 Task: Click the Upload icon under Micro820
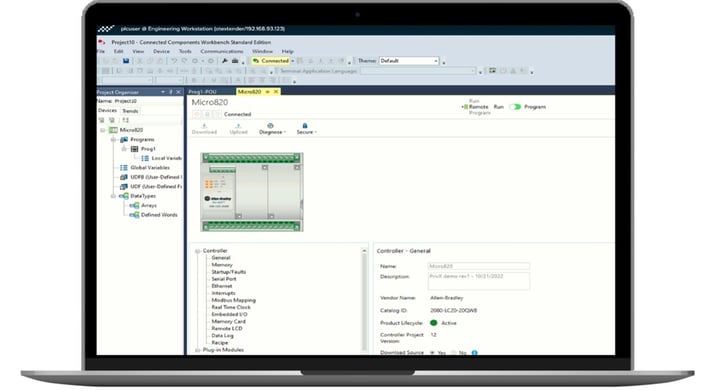coord(238,126)
